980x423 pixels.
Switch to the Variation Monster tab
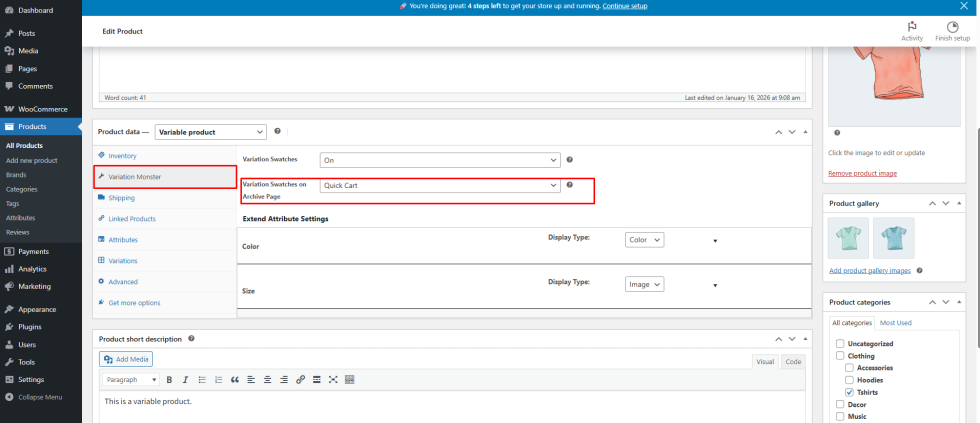tap(135, 177)
